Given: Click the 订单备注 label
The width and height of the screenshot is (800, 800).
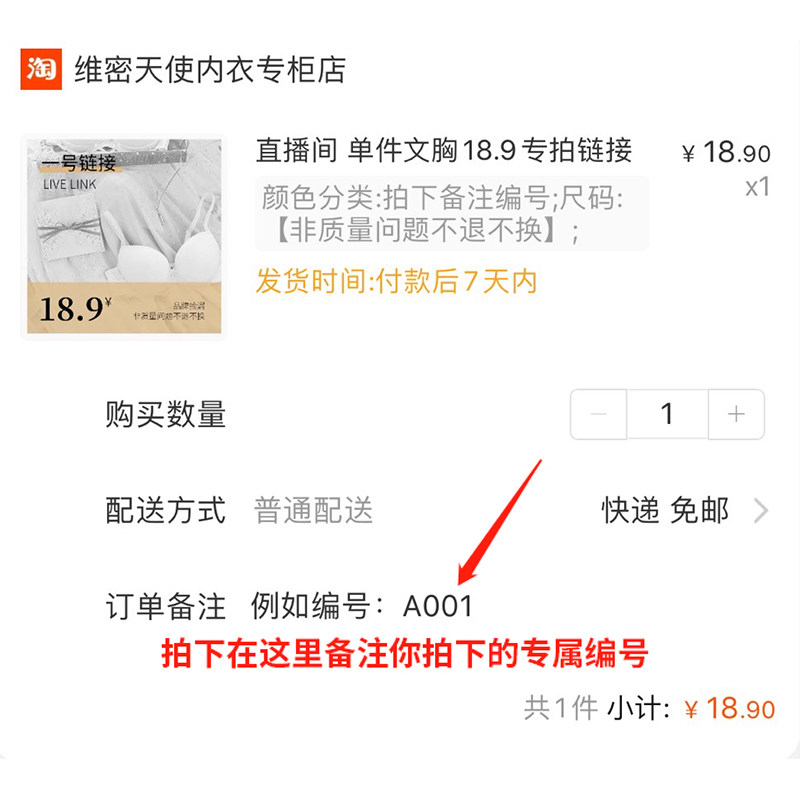Looking at the screenshot, I should coord(166,606).
